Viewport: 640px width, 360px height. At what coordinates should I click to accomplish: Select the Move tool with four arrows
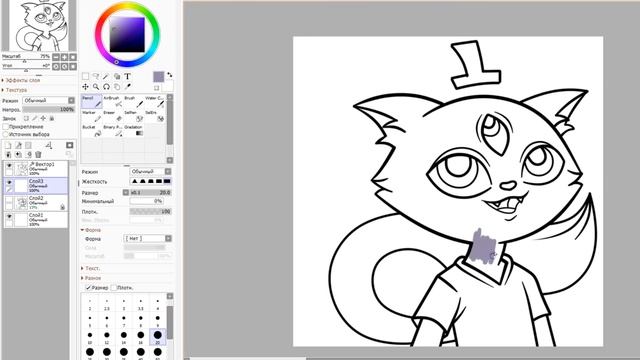tap(85, 87)
